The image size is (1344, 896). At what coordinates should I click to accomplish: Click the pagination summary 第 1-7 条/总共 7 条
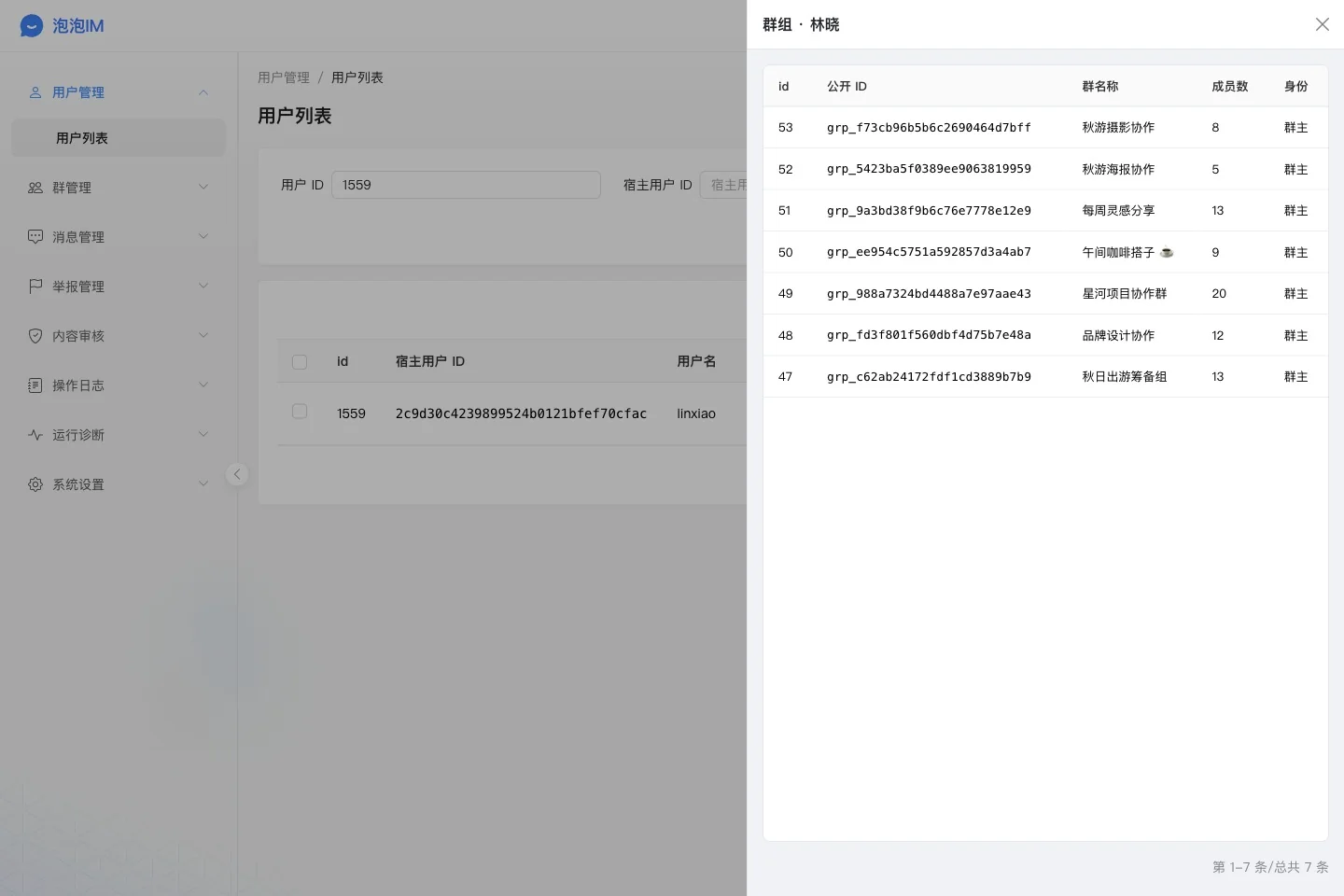(x=1270, y=867)
